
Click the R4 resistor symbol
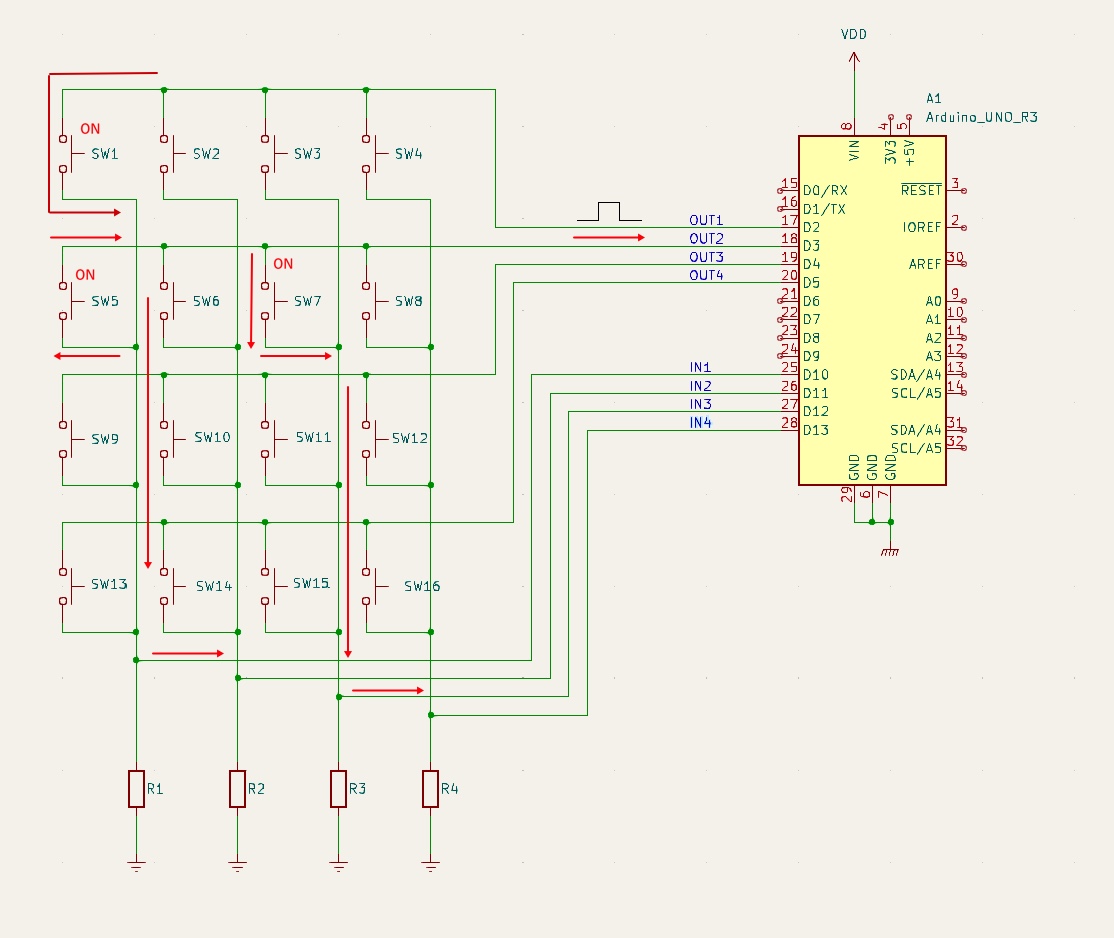[430, 789]
